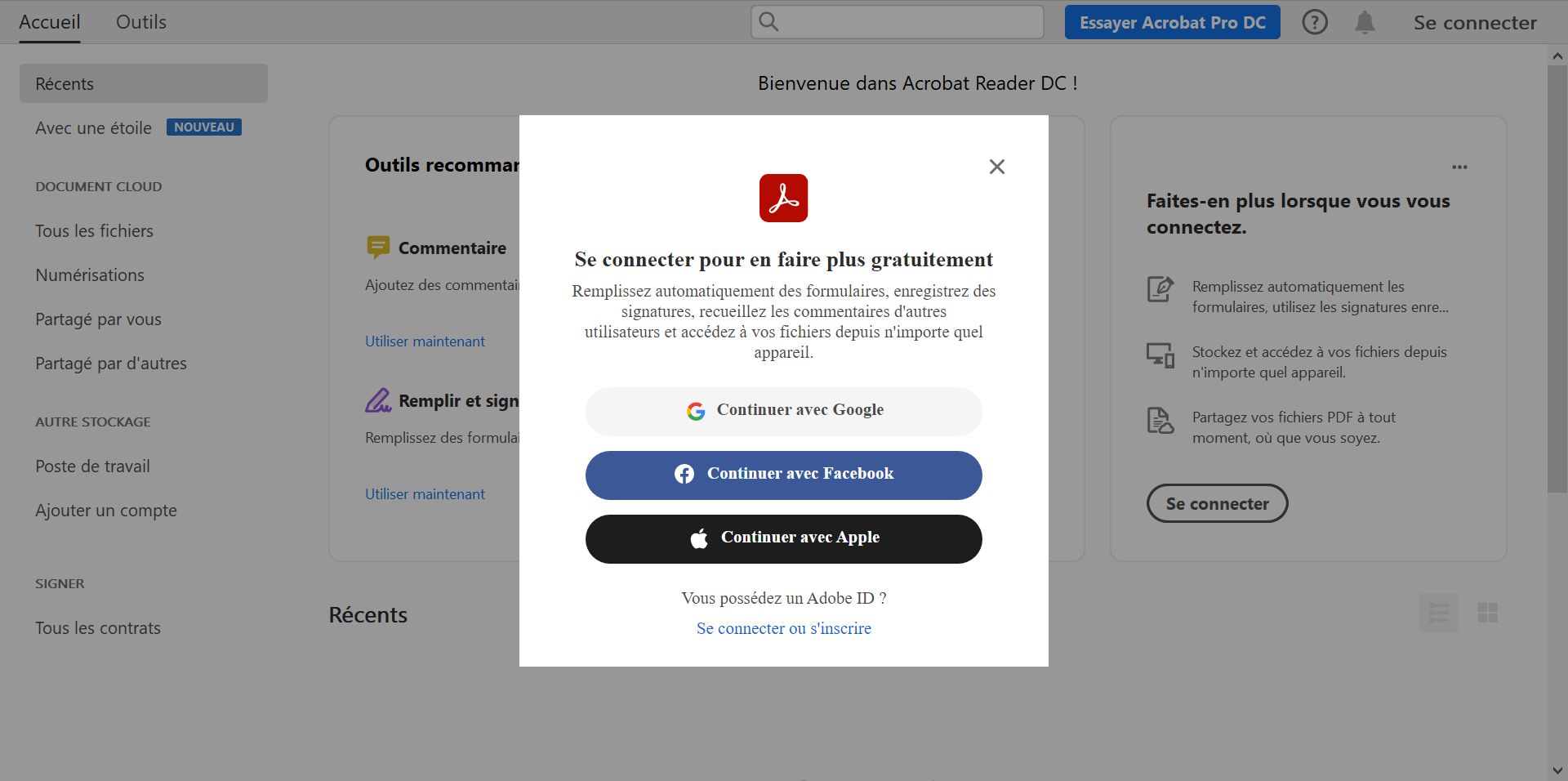Select the Remplir et signer pen icon
1568x781 pixels.
pyautogui.click(x=378, y=400)
